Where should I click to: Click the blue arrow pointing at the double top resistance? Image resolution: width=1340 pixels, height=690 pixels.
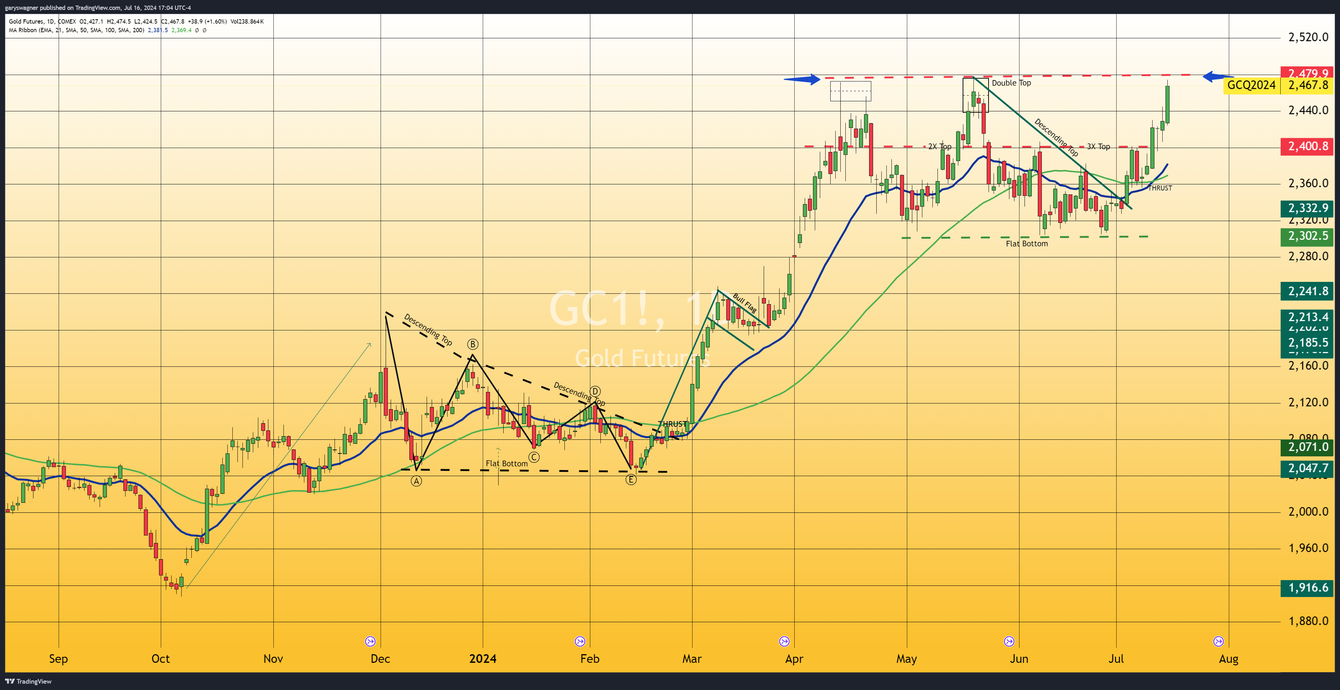click(803, 78)
